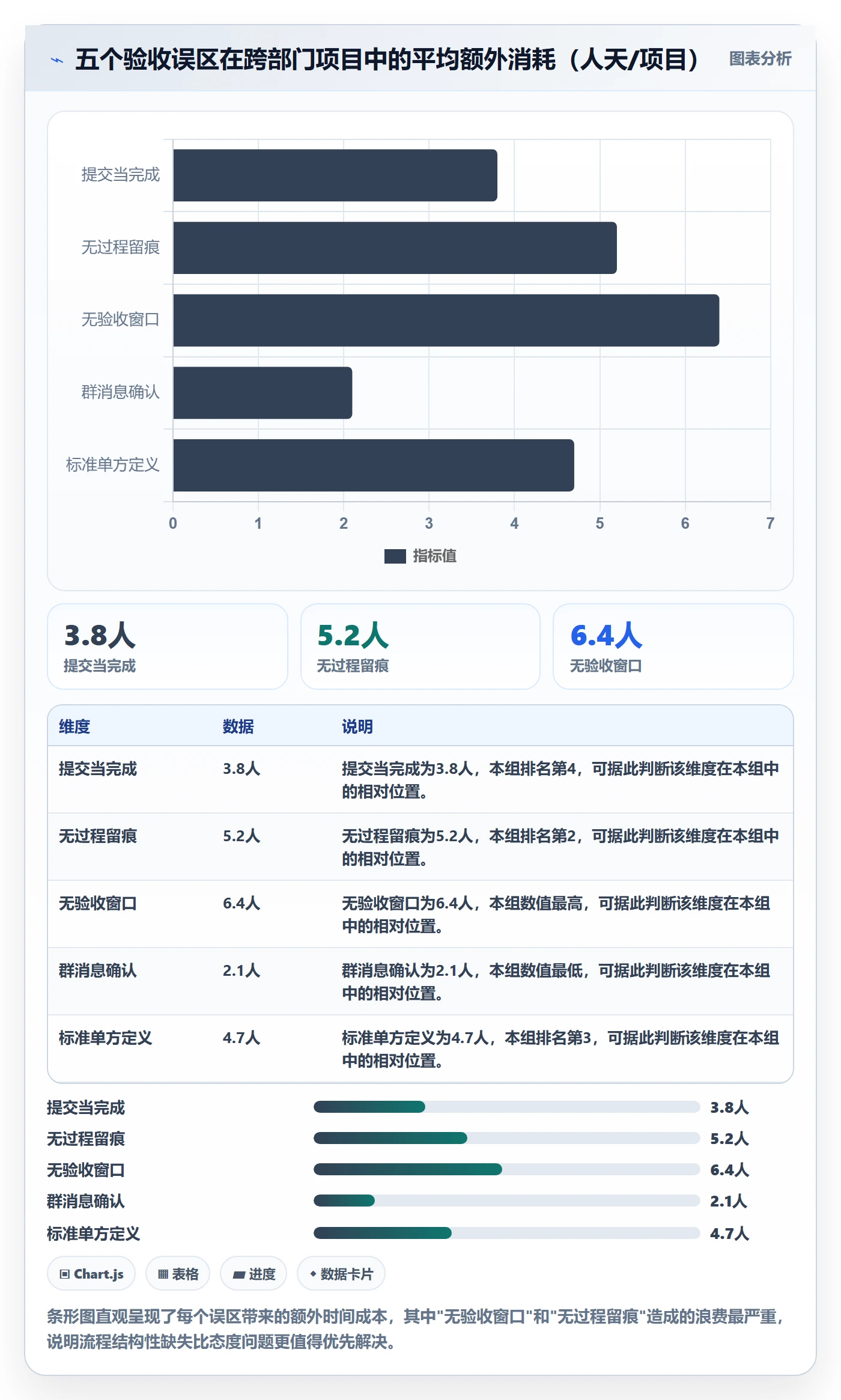Image resolution: width=841 pixels, height=1400 pixels.
Task: Open the 3.8人 提交当完成 data card
Action: pos(168,647)
